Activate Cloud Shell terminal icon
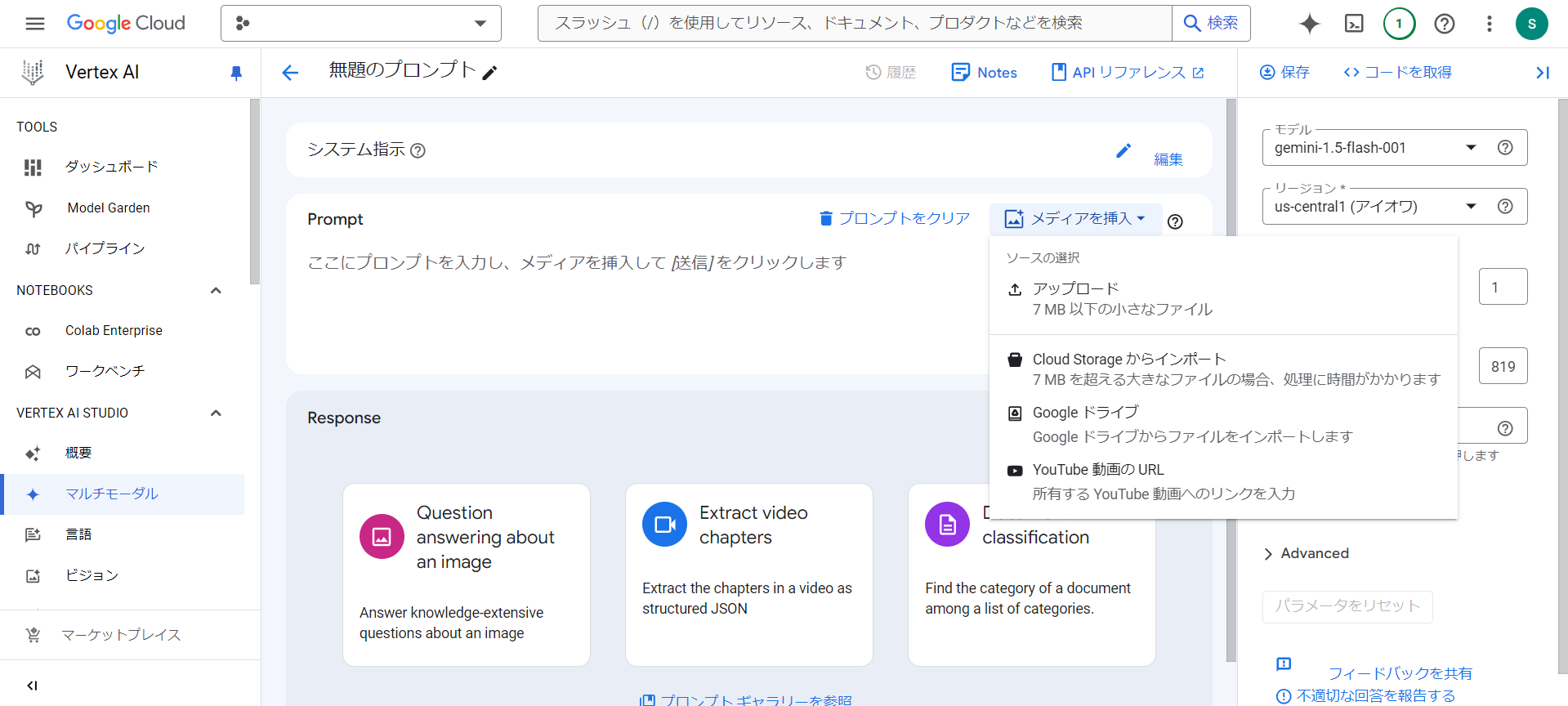 [1354, 24]
